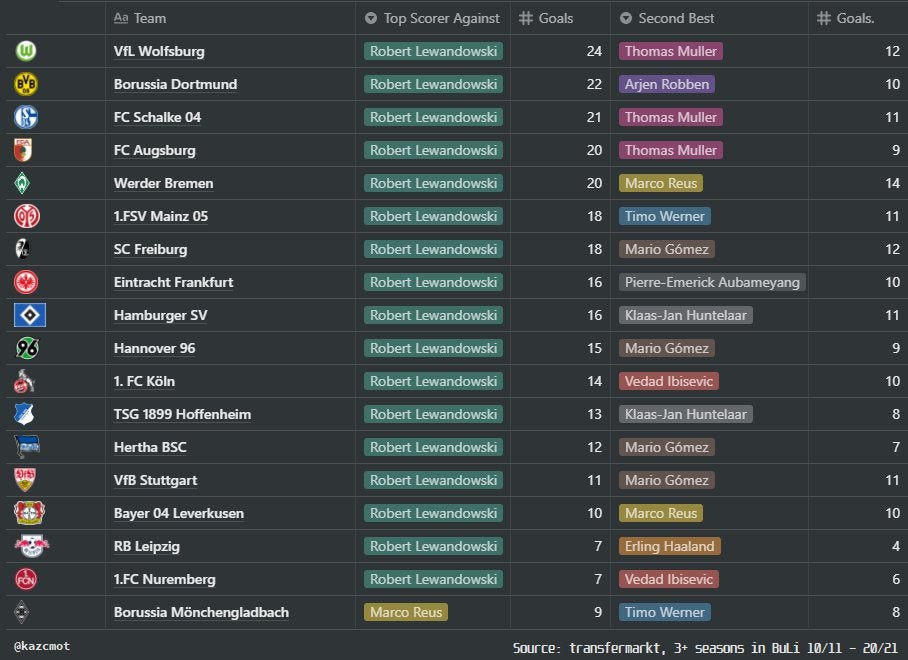
Task: Click the Eintracht Frankfurt eagle logo
Action: (x=25, y=282)
